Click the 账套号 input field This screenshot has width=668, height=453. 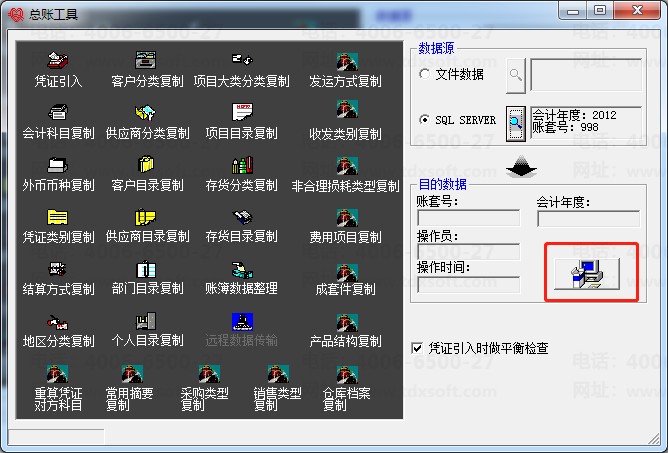coord(469,218)
